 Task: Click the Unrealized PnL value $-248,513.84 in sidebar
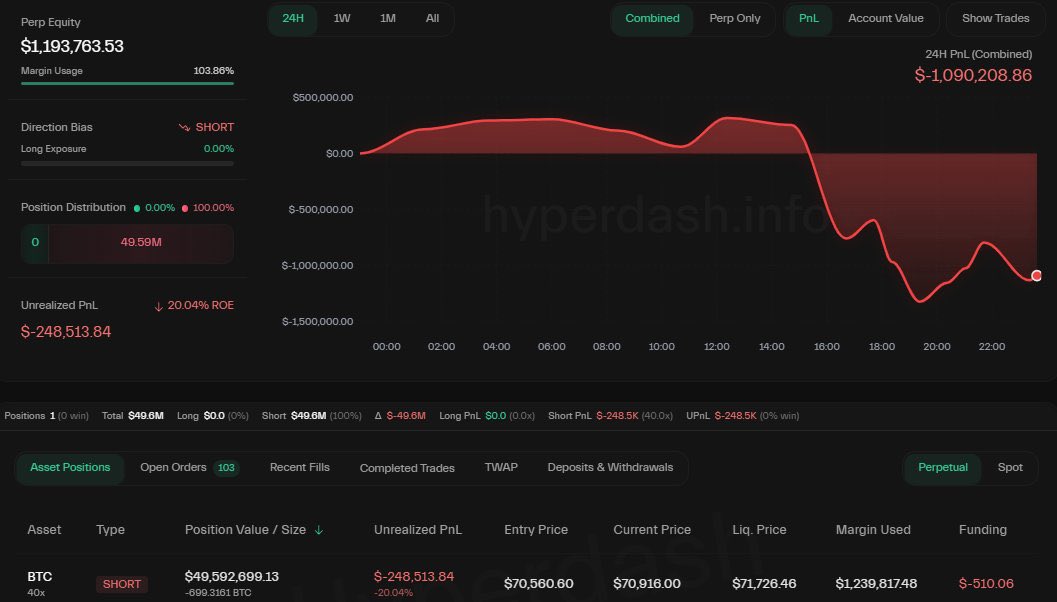click(66, 332)
